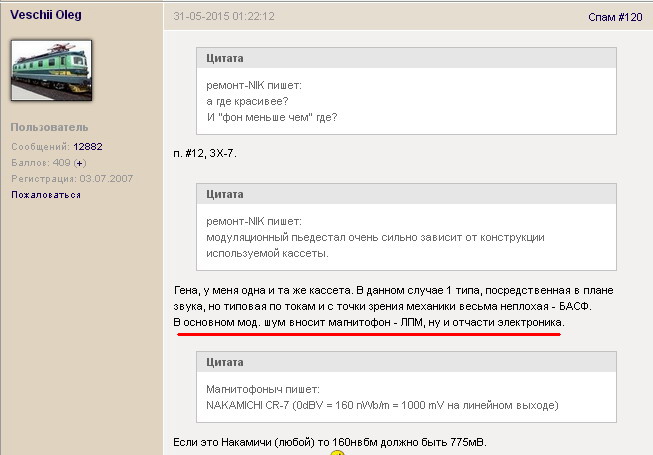The height and width of the screenshot is (455, 653).
Task: Click the post timestamp 31-05-2015 01:22:12
Action: coord(224,17)
